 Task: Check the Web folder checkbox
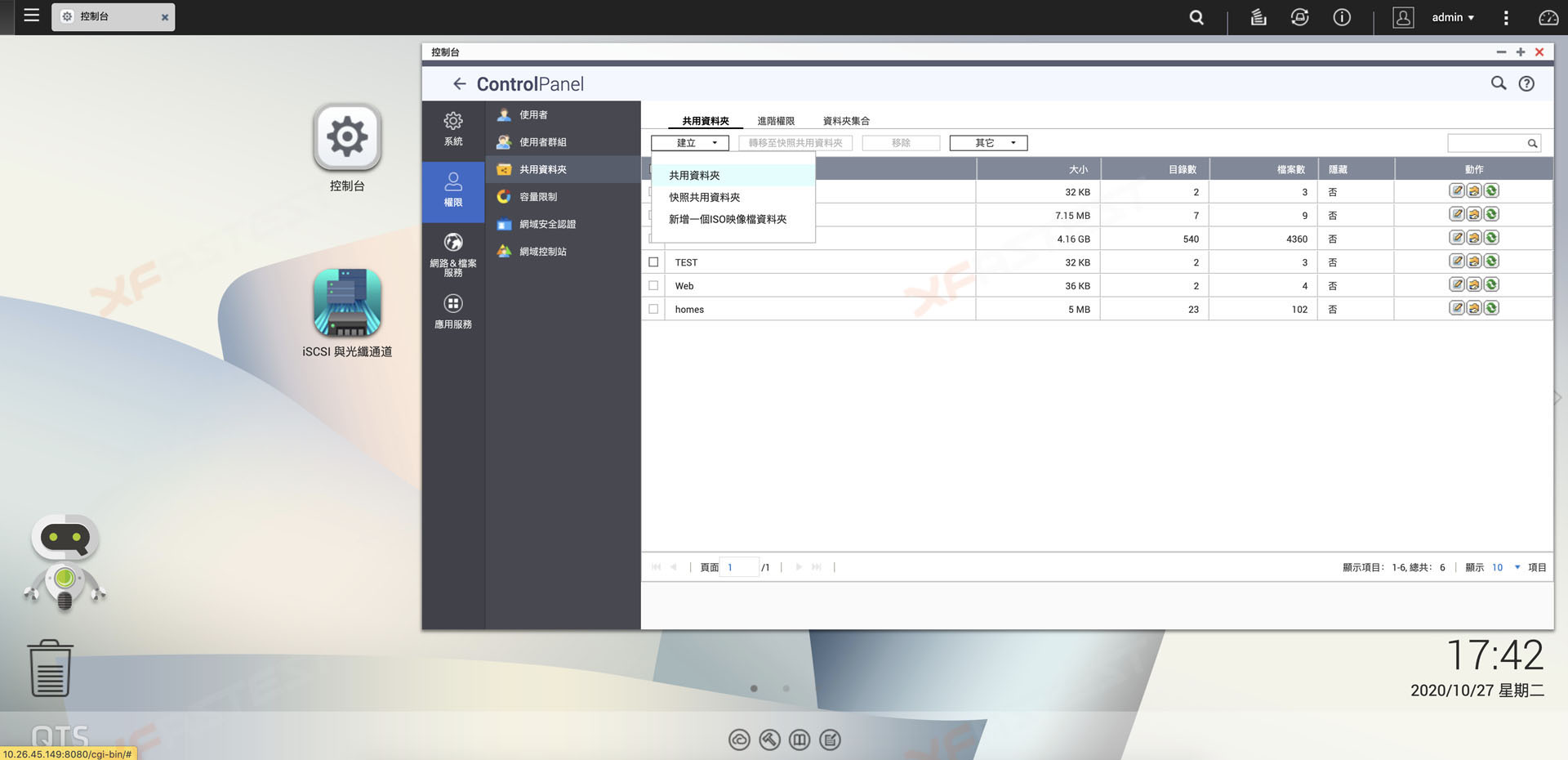pyautogui.click(x=653, y=286)
